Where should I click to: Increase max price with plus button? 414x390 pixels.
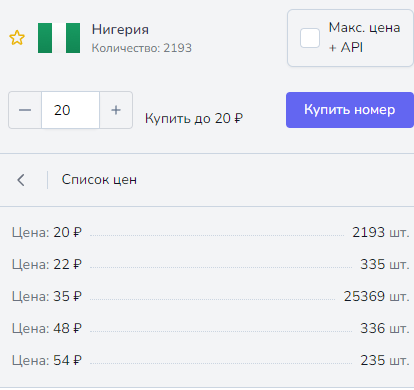(x=116, y=110)
